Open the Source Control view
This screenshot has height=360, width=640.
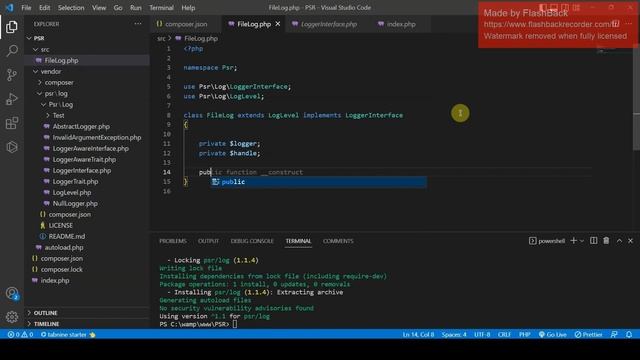12,75
